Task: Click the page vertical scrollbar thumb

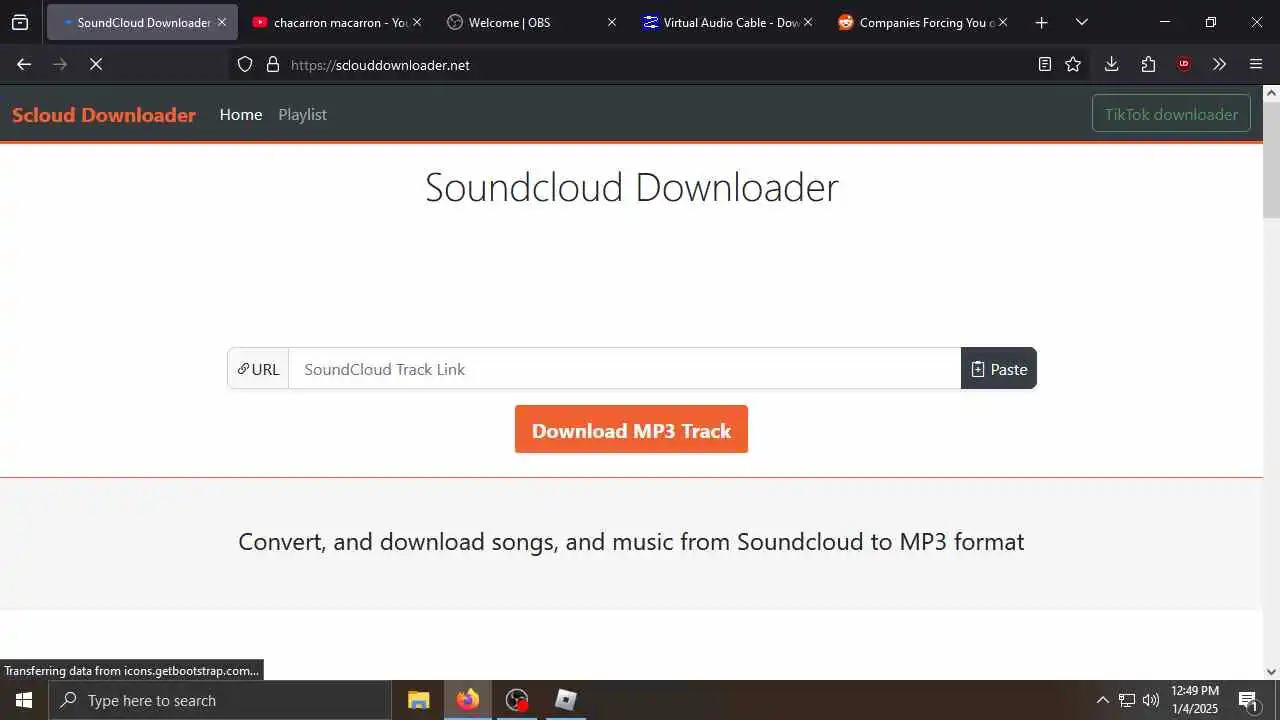Action: click(1271, 160)
